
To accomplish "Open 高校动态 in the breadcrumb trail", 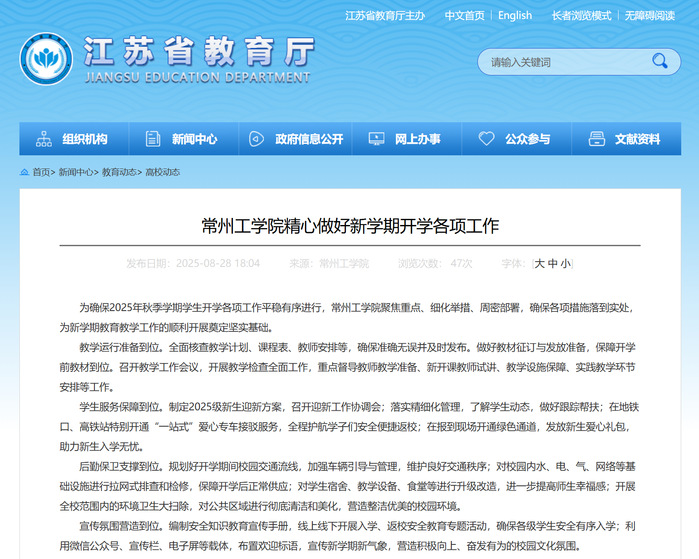I will 163,173.
